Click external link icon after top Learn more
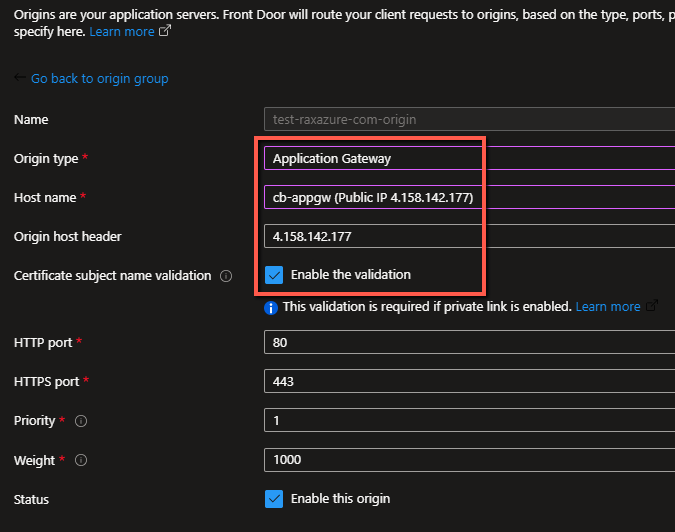Viewport: 675px width, 532px height. tap(165, 31)
